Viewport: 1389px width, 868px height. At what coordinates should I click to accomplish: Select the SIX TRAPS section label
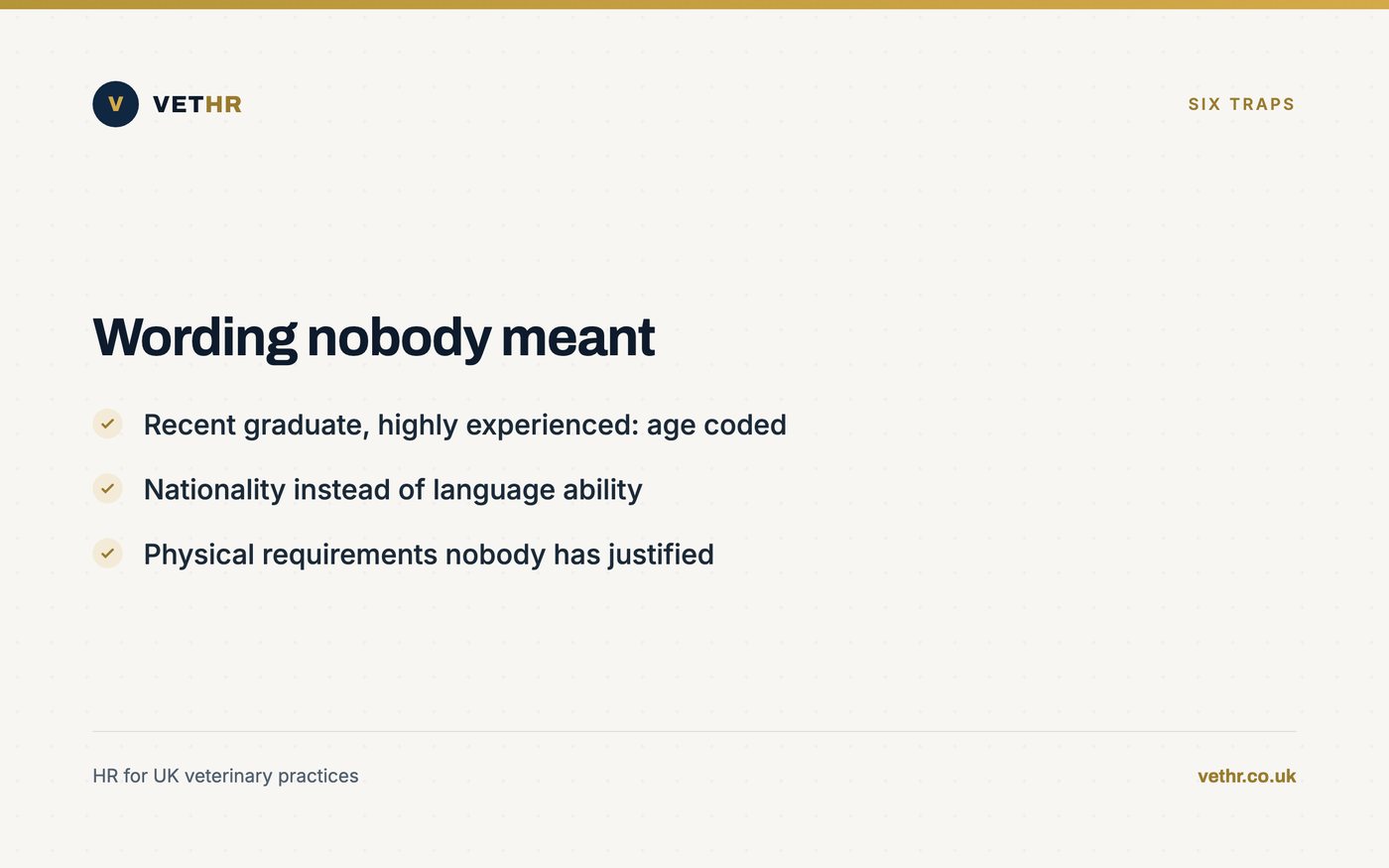click(x=1241, y=104)
